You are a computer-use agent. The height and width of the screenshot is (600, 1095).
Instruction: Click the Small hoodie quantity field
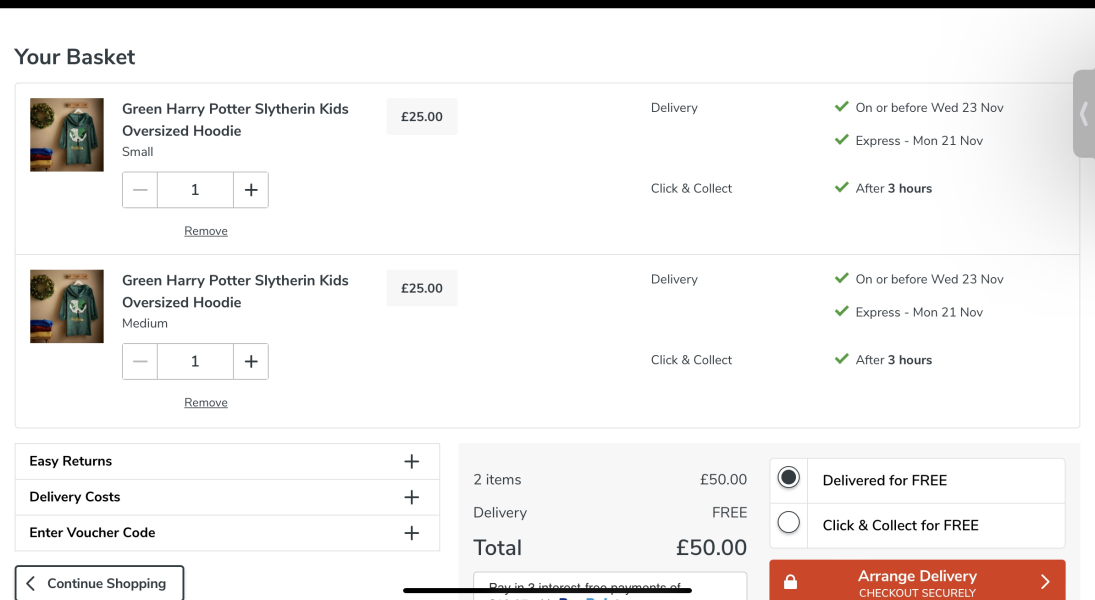pos(195,190)
